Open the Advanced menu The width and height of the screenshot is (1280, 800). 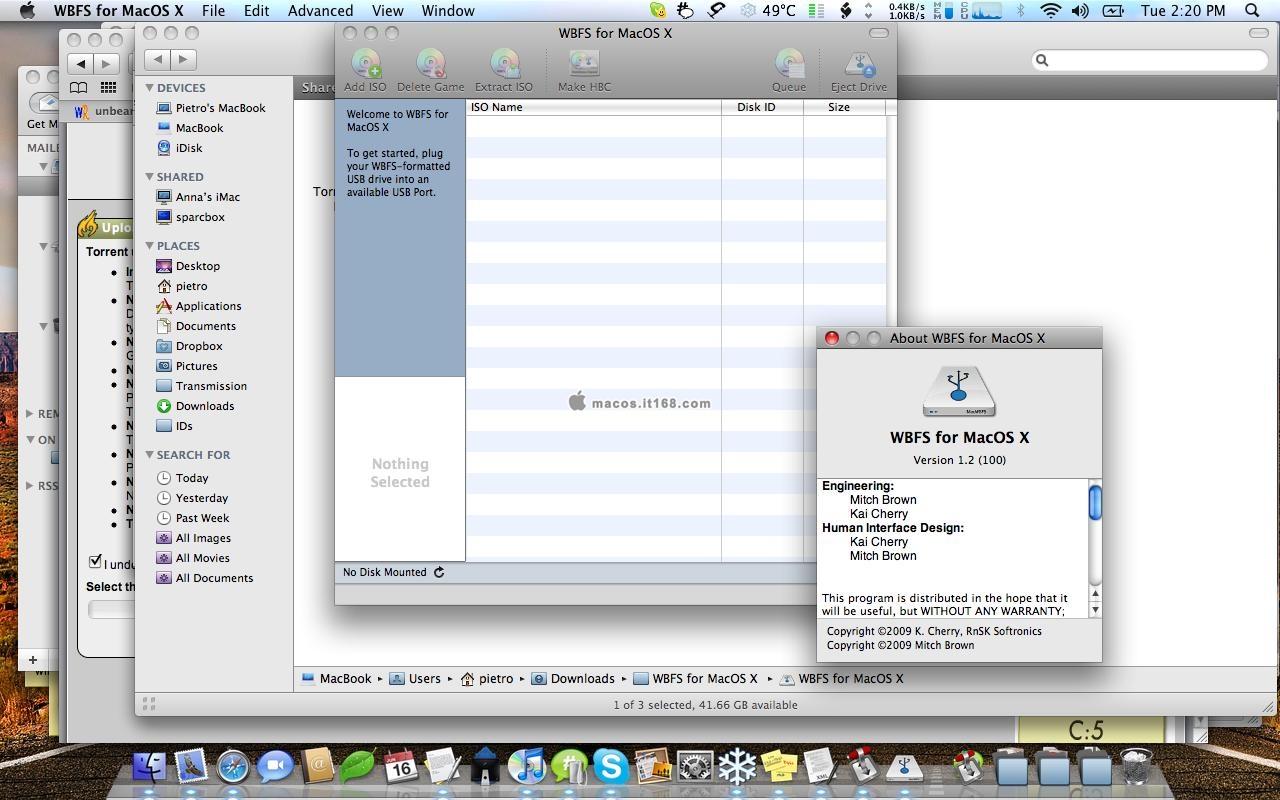point(320,11)
